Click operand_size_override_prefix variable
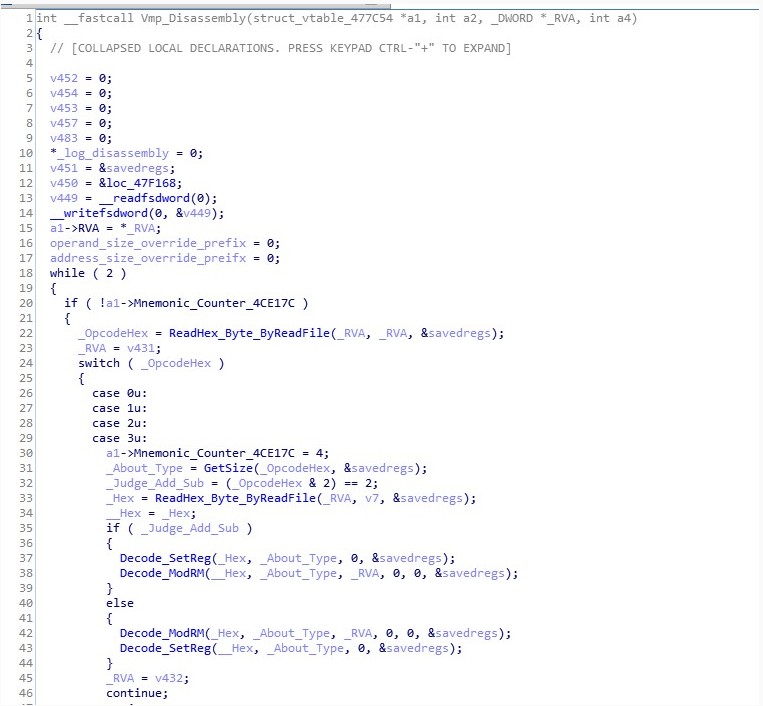This screenshot has height=706, width=763. click(x=148, y=243)
